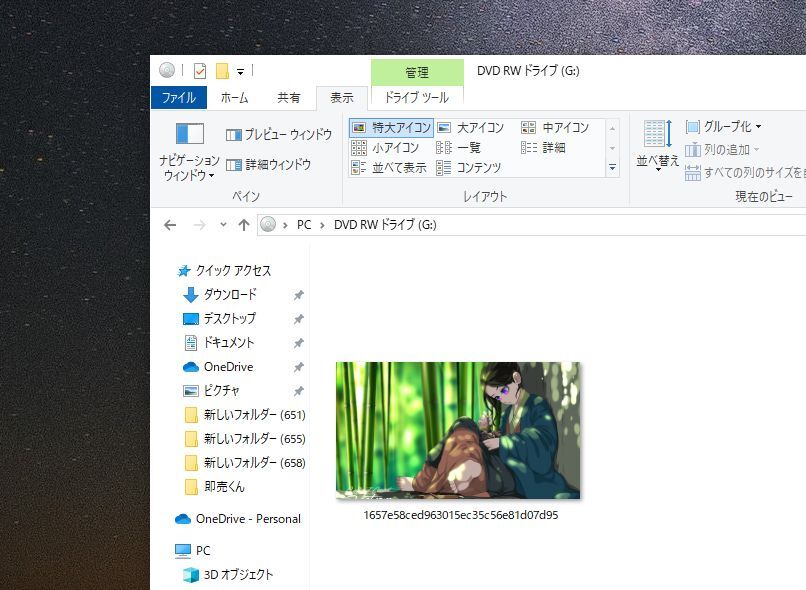Click the pin icon next to ダウンロード
Image resolution: width=806 pixels, height=590 pixels.
pos(298,295)
